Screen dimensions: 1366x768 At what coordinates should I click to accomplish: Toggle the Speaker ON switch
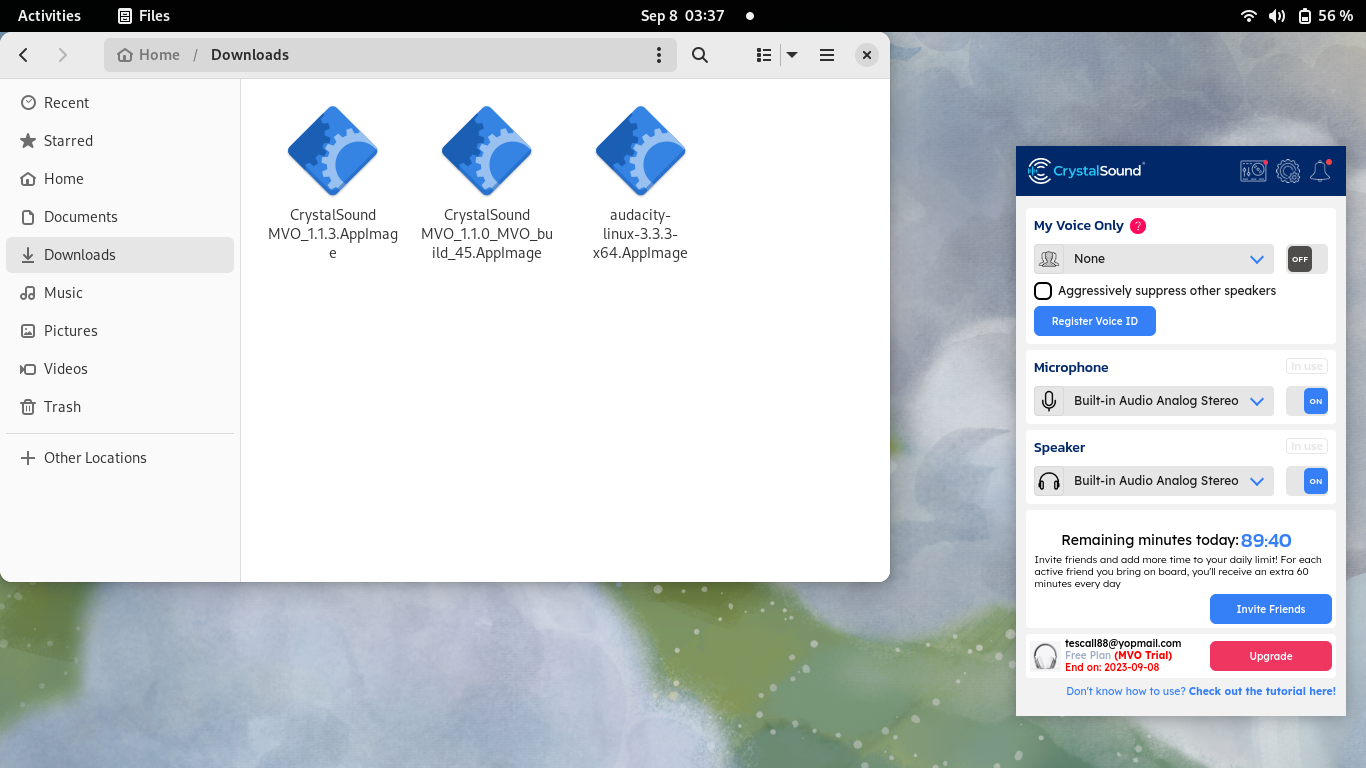[1306, 481]
